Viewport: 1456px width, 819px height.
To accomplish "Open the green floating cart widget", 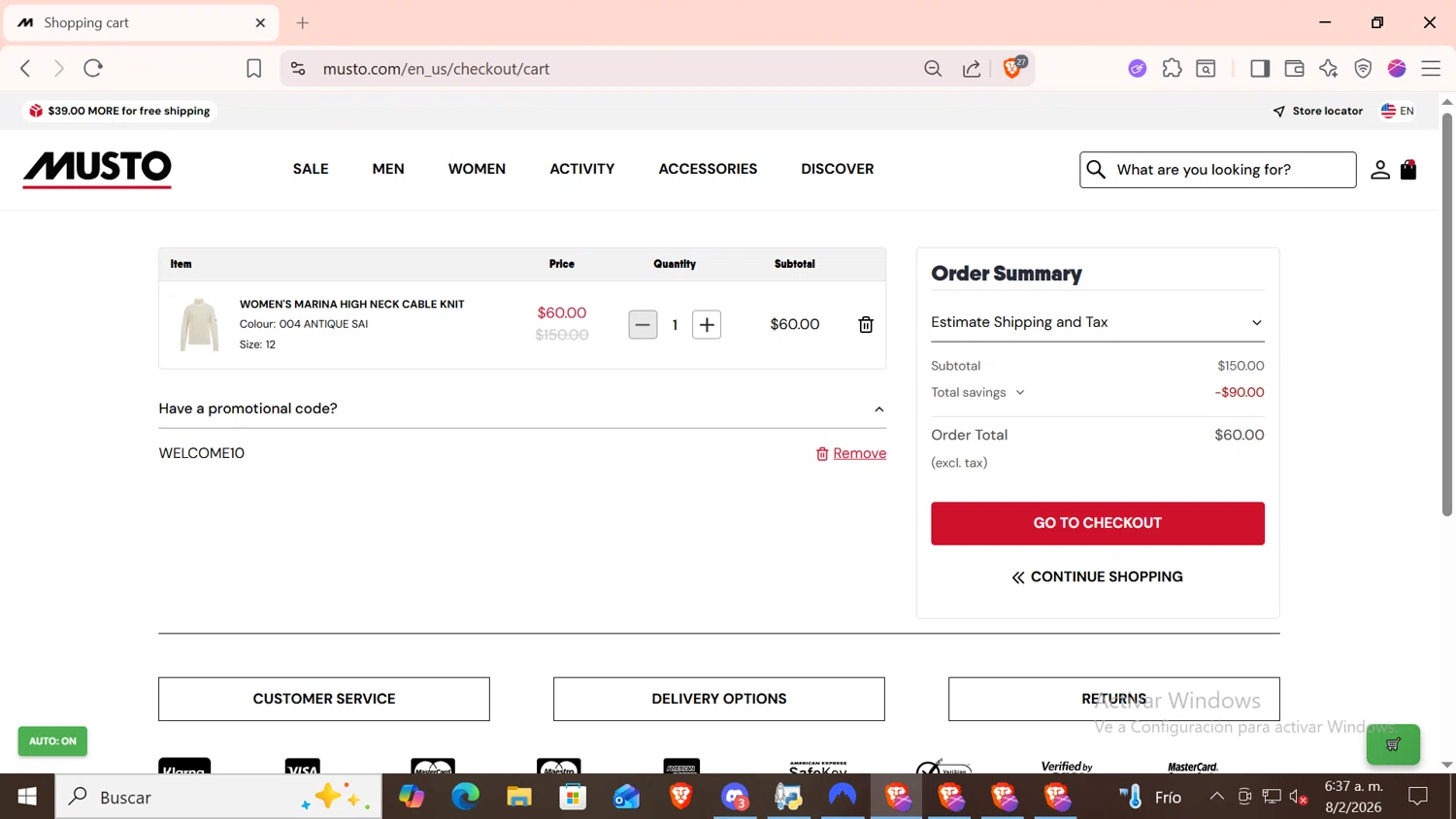I will tap(1393, 744).
